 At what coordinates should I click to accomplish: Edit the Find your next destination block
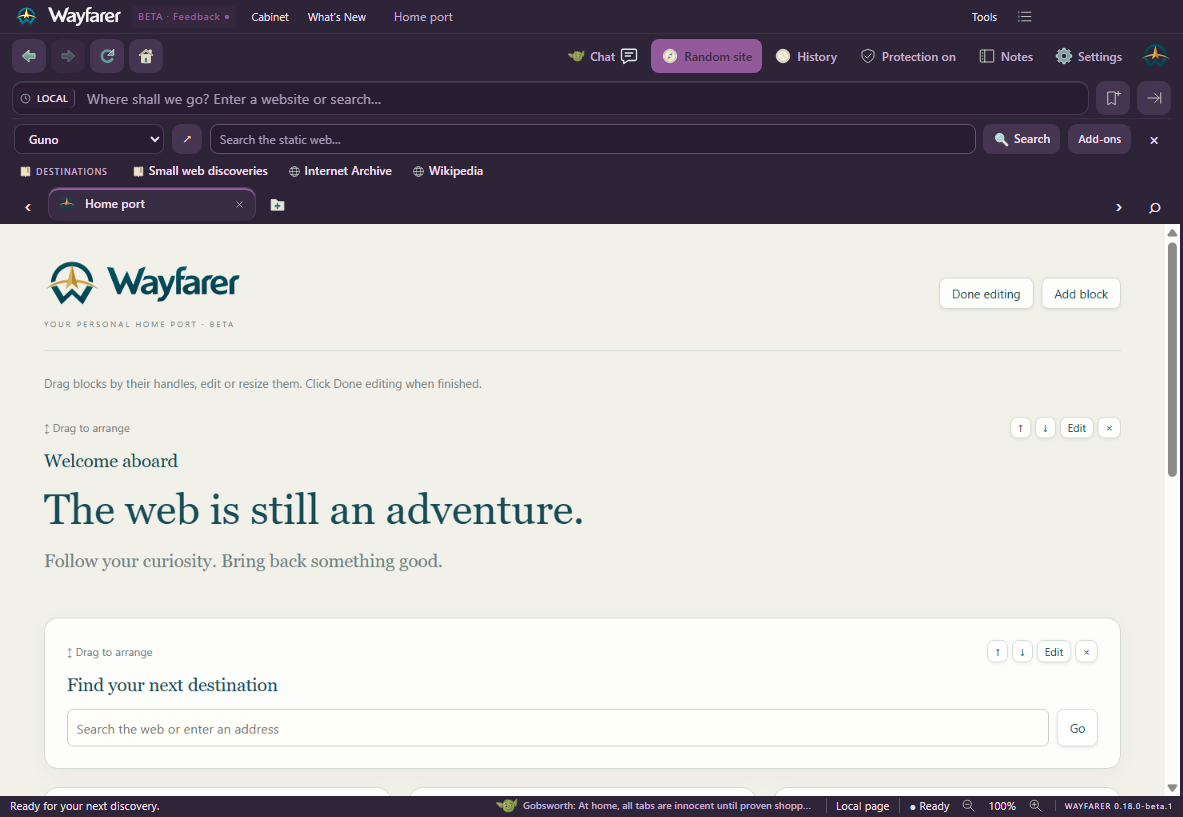(1054, 652)
